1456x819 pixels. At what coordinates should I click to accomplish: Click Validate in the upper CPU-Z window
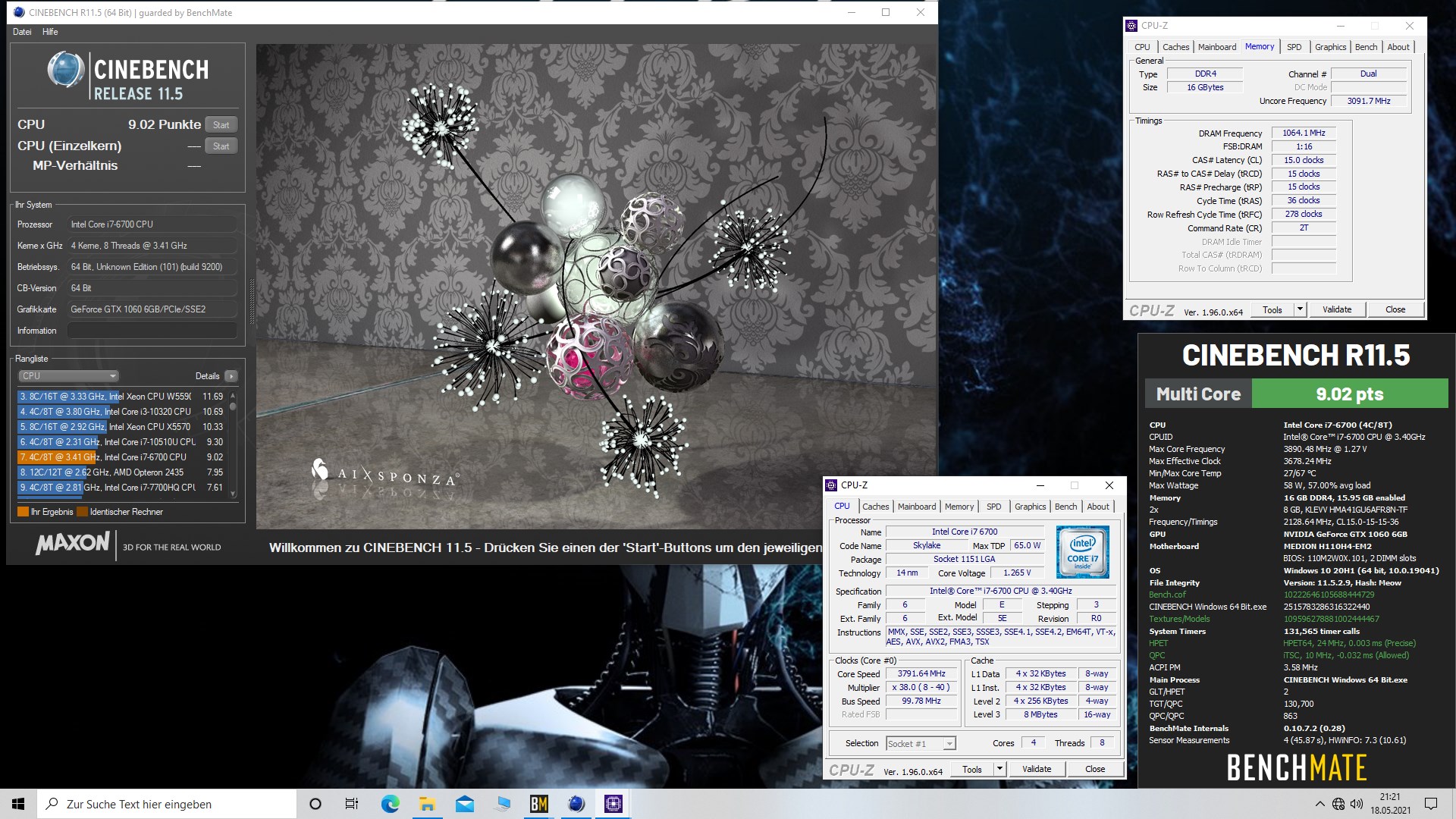[x=1337, y=310]
